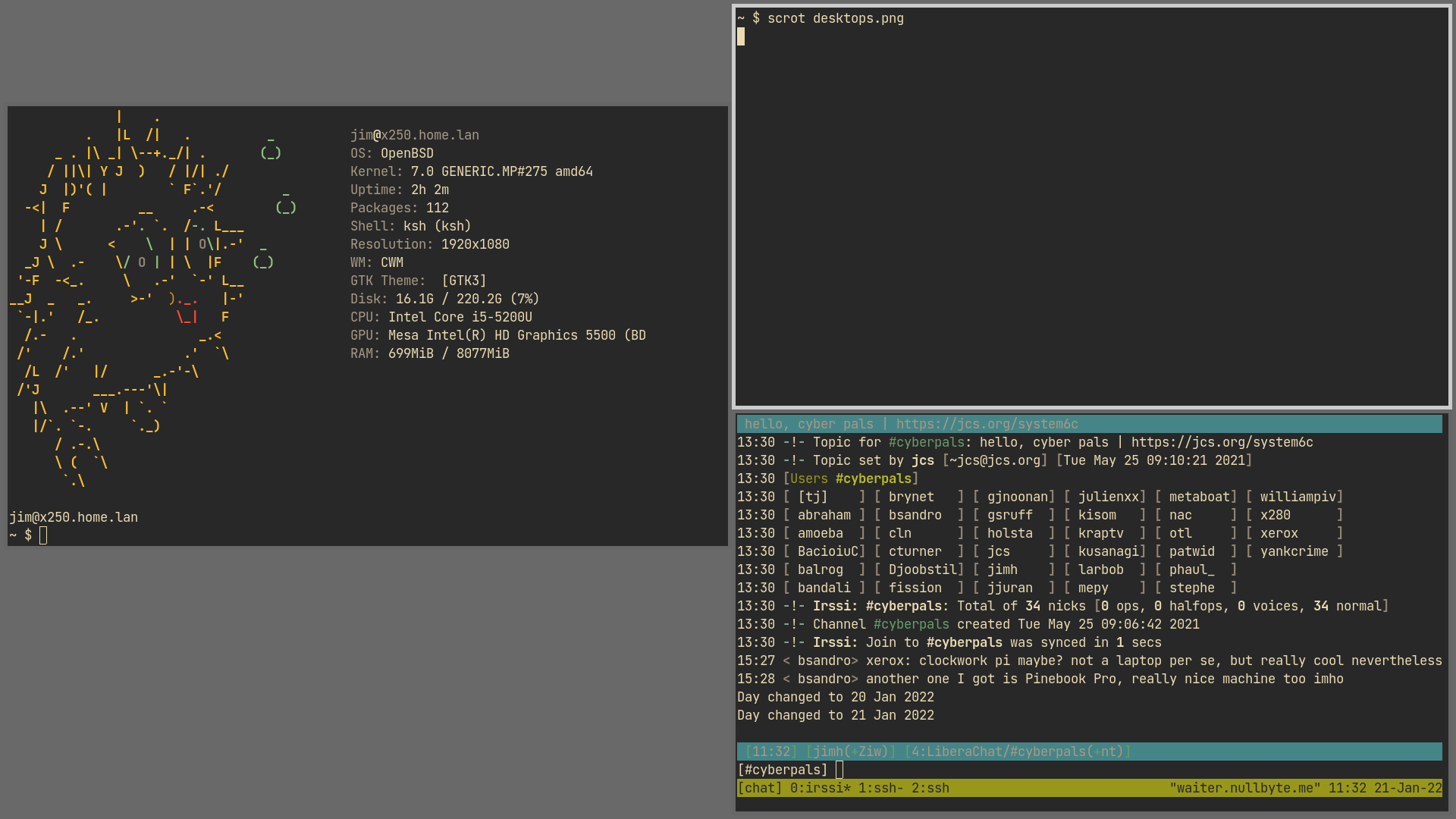The width and height of the screenshot is (1456, 819).
Task: Click the jim@x250.home.lan neofetch header
Action: click(414, 135)
